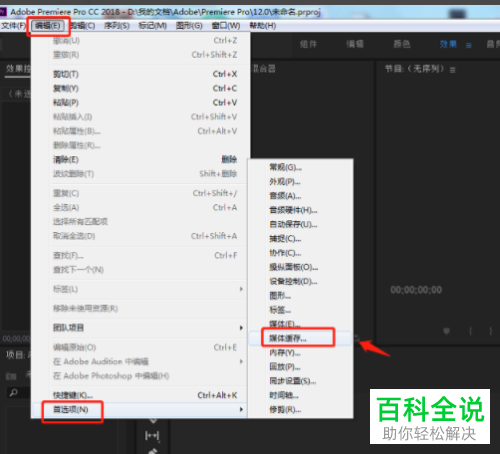Open 音频硬件(H)... preferences

300,210
